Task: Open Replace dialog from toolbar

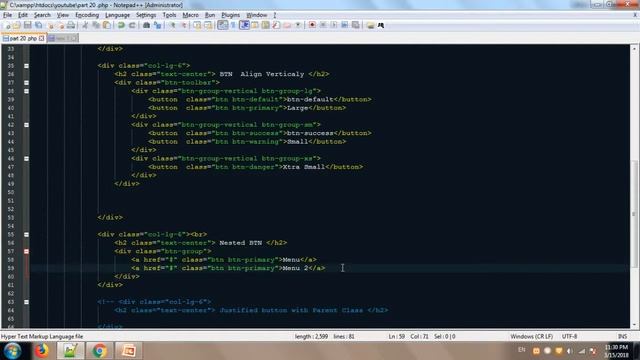Action: coord(157,25)
